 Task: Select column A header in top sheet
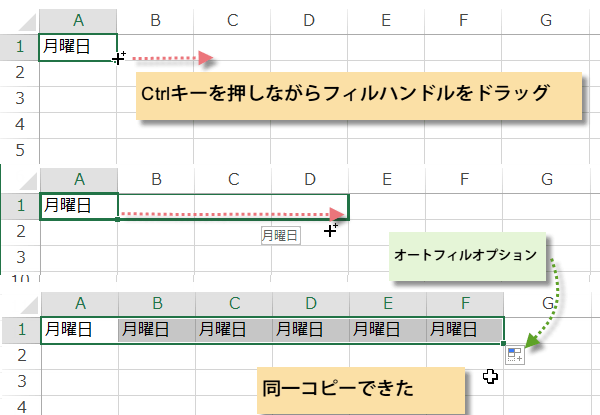[x=77, y=21]
